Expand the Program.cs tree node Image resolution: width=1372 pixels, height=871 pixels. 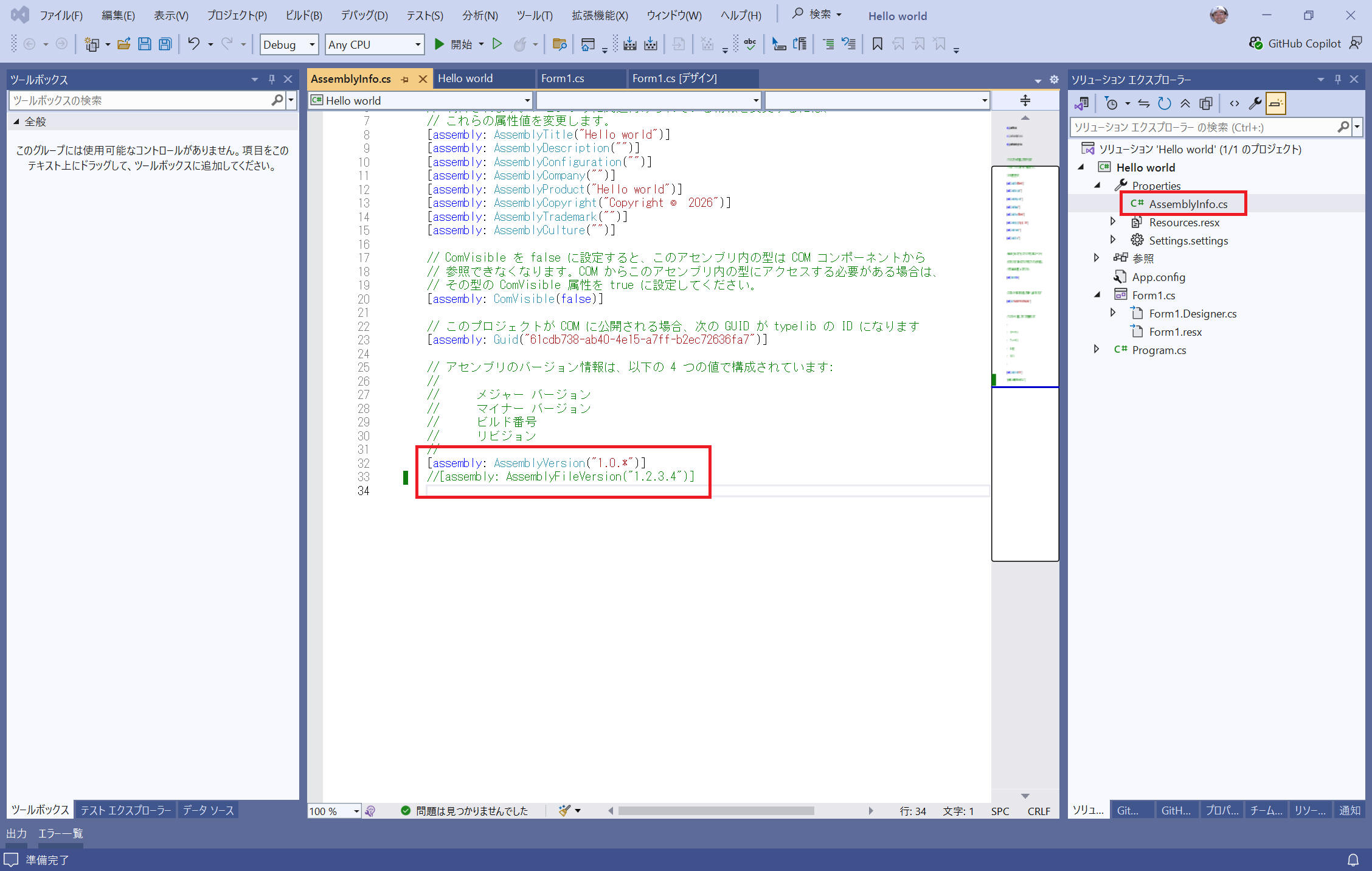point(1097,349)
